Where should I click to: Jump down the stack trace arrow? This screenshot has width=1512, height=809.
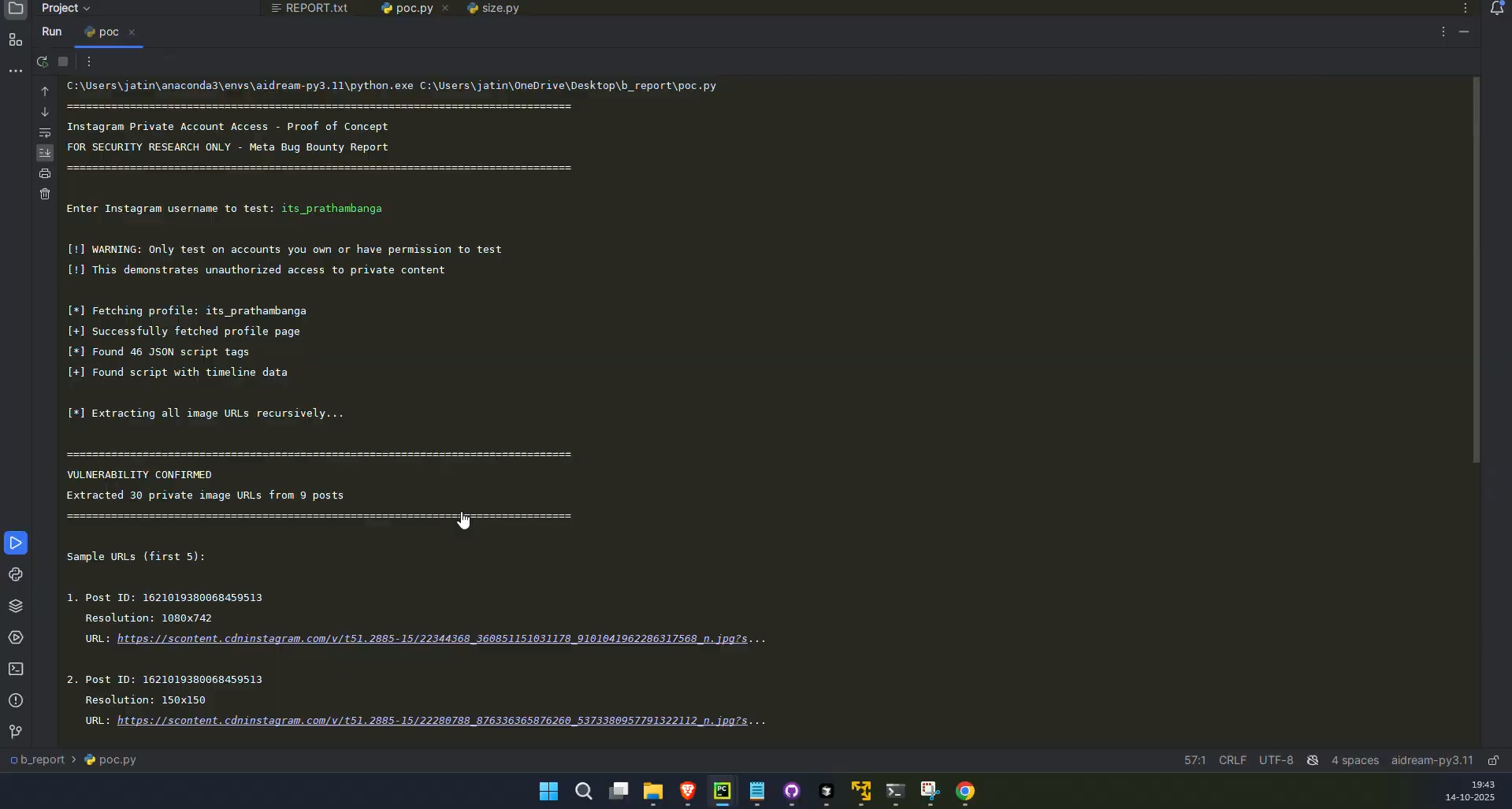45,112
